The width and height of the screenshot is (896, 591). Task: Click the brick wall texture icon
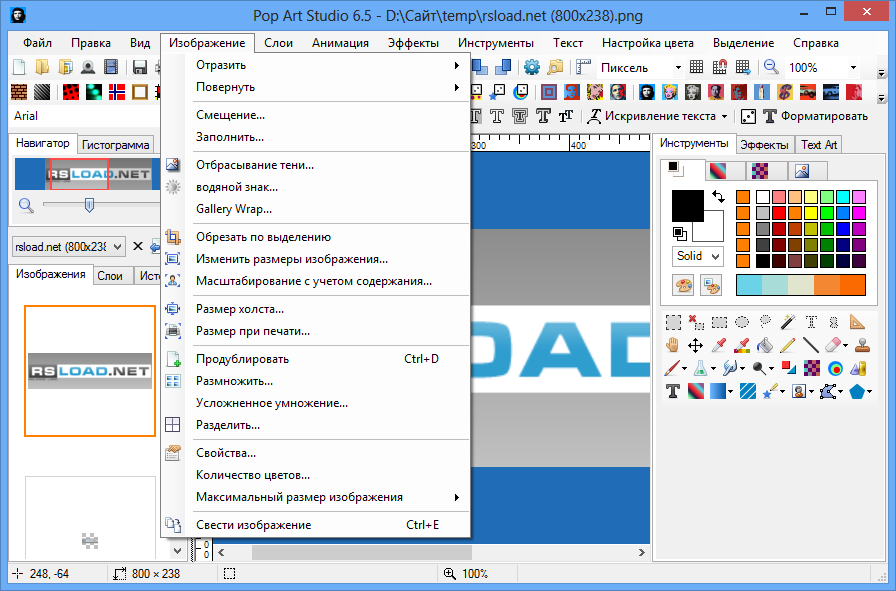tap(19, 91)
